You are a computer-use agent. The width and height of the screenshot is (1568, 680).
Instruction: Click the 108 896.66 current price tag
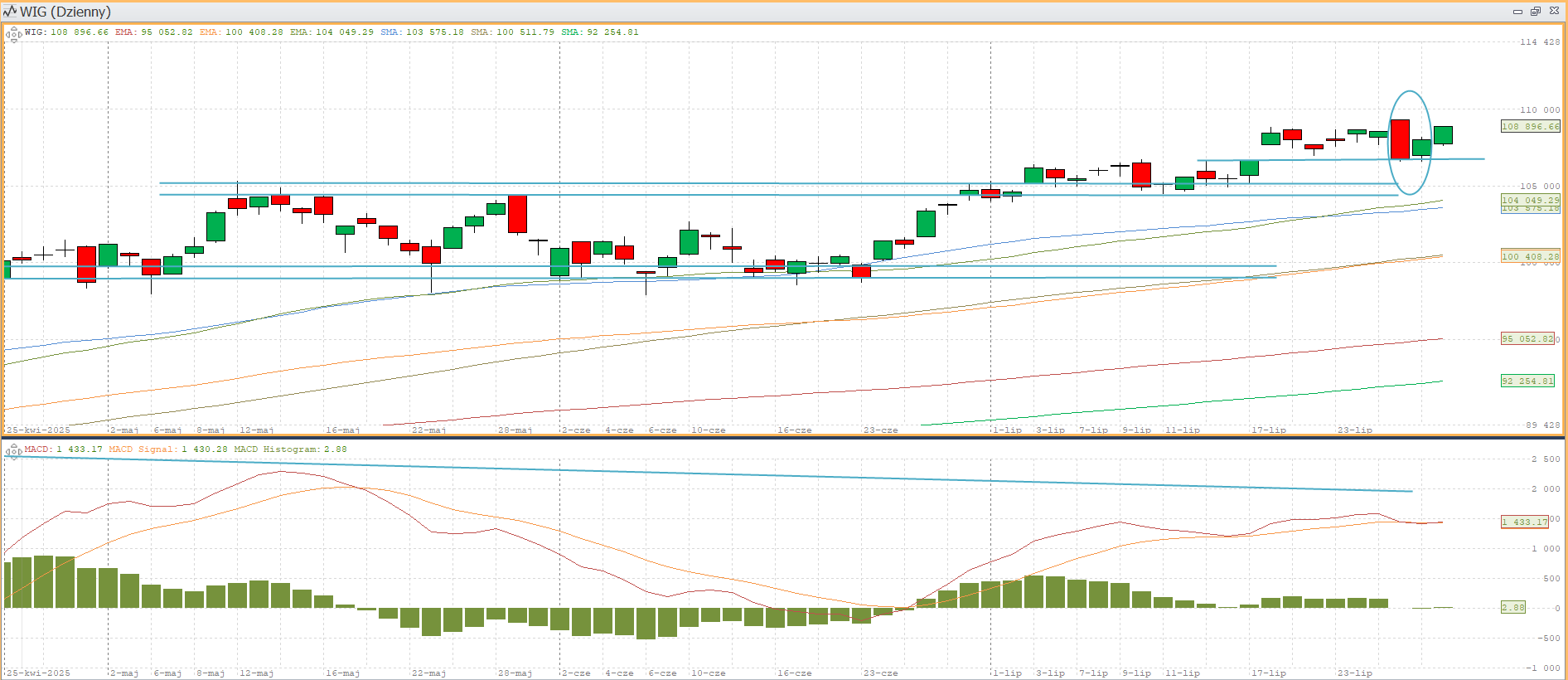(x=1530, y=127)
